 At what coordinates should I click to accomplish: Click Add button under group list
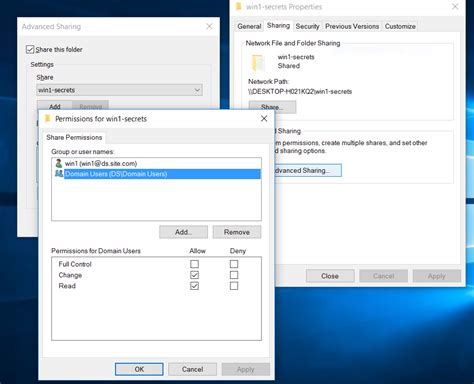click(183, 232)
